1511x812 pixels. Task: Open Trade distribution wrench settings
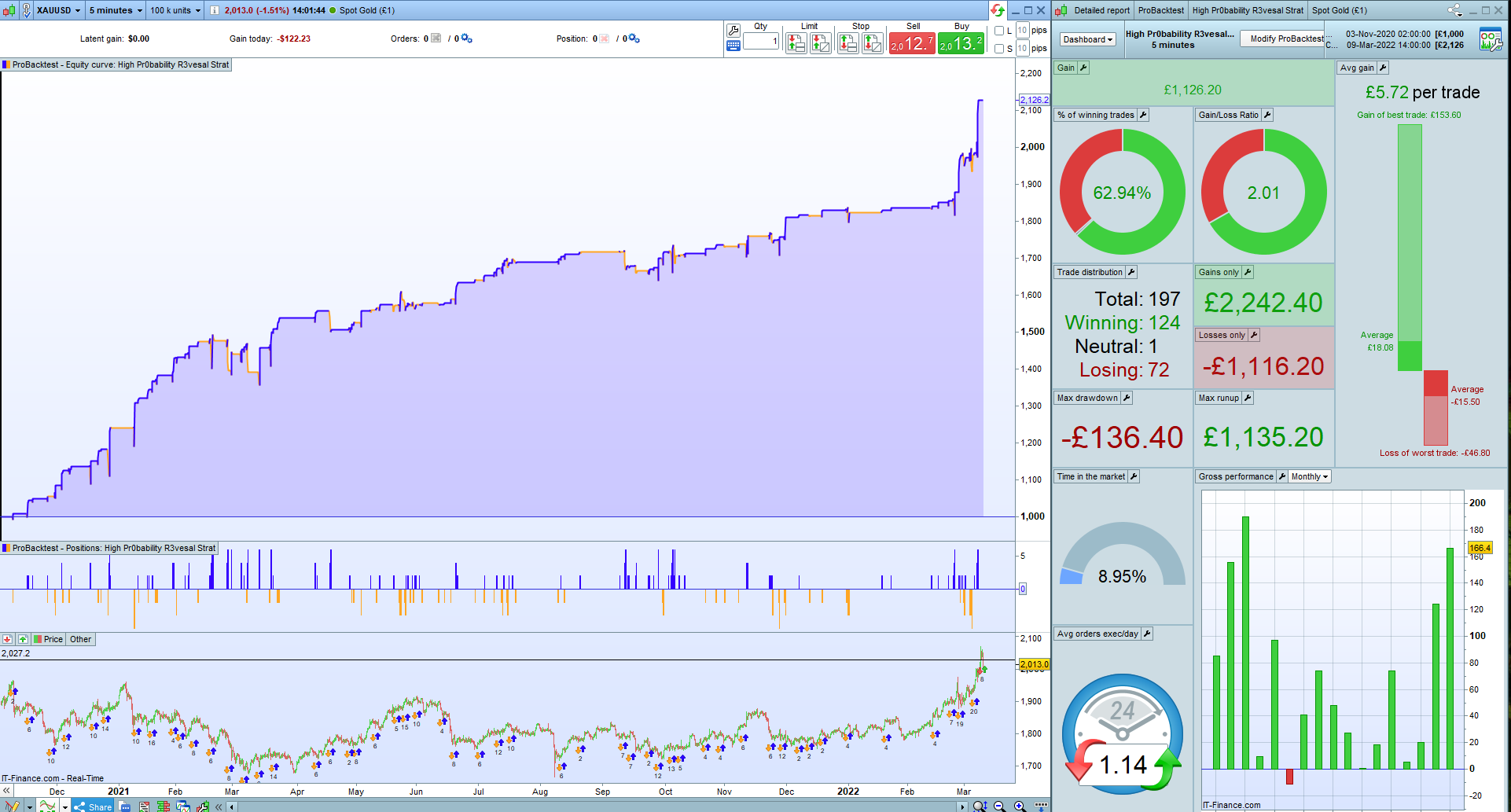pos(1131,272)
